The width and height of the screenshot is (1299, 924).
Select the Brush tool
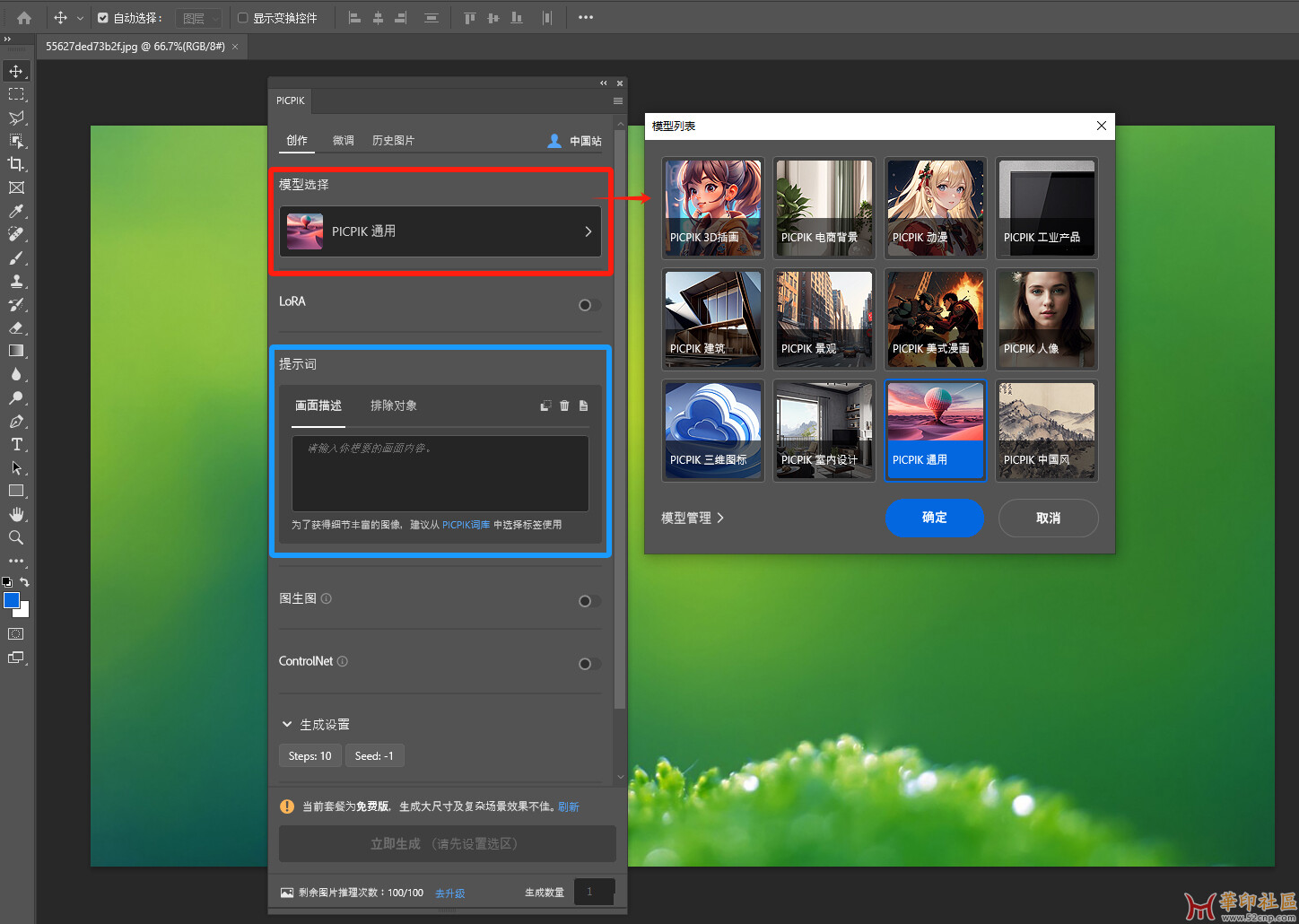[x=16, y=257]
